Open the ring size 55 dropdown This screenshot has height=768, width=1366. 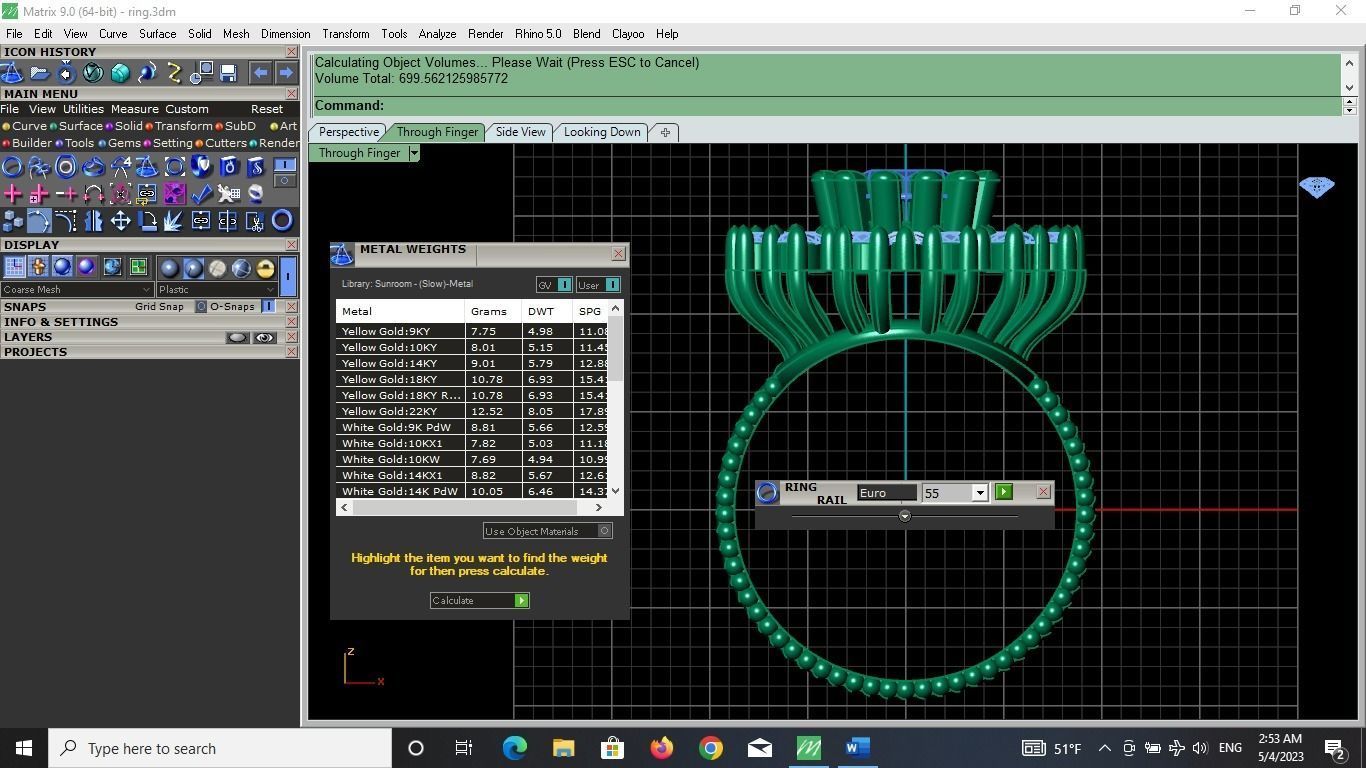(x=980, y=493)
